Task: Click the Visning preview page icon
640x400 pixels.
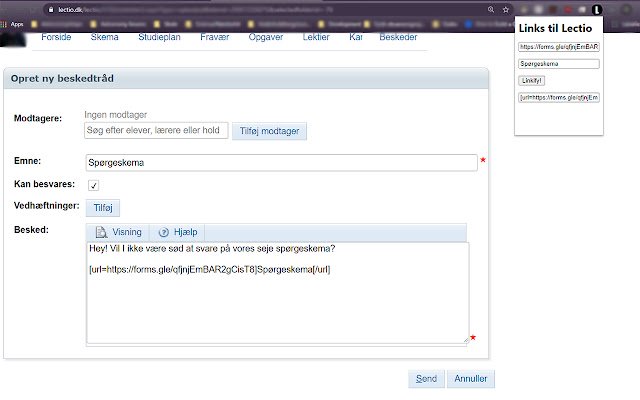Action: [101, 232]
